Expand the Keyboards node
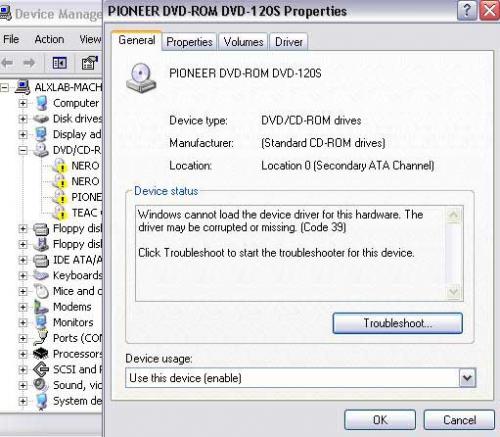The height and width of the screenshot is (437, 500). 23,275
